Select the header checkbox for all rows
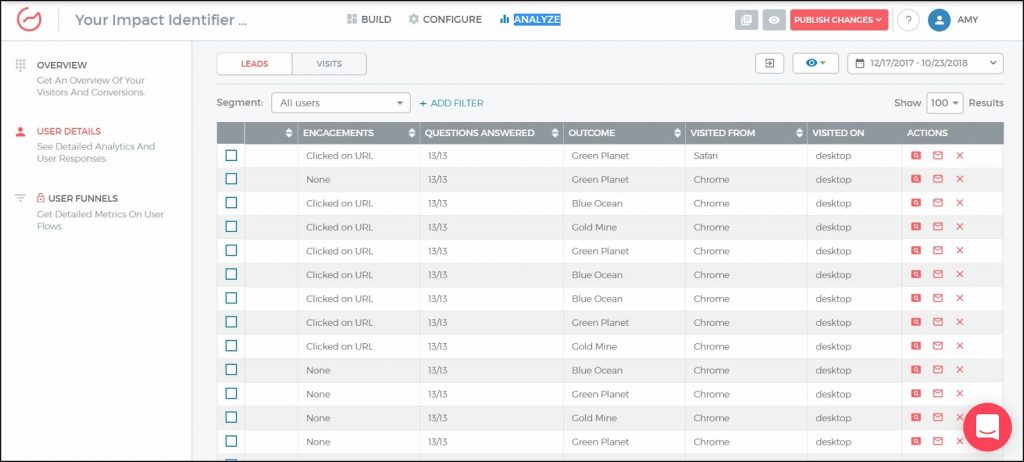The width and height of the screenshot is (1024, 462). (231, 133)
